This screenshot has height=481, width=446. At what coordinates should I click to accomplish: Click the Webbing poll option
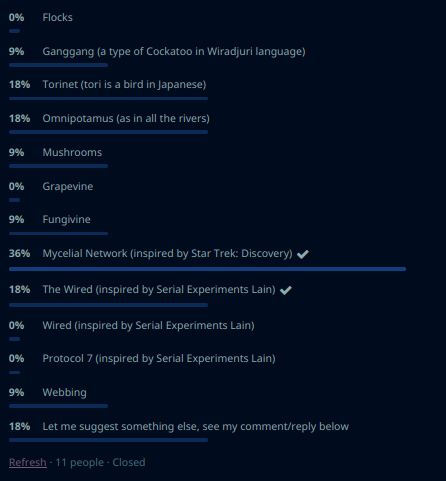pos(64,392)
